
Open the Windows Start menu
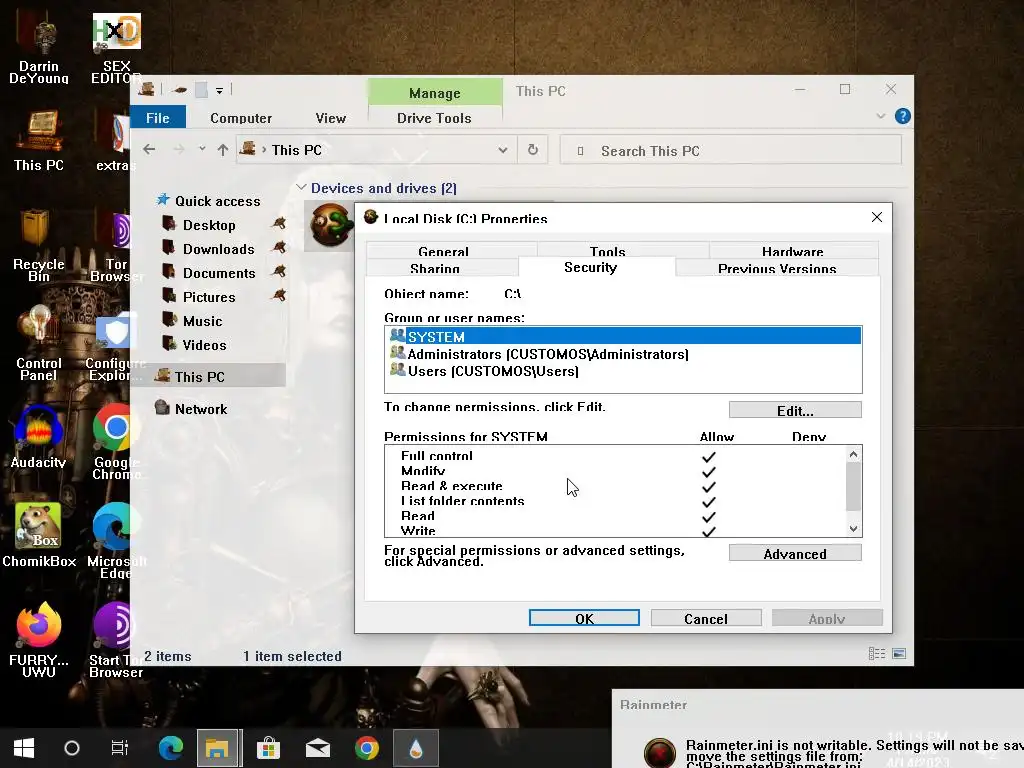(x=24, y=748)
